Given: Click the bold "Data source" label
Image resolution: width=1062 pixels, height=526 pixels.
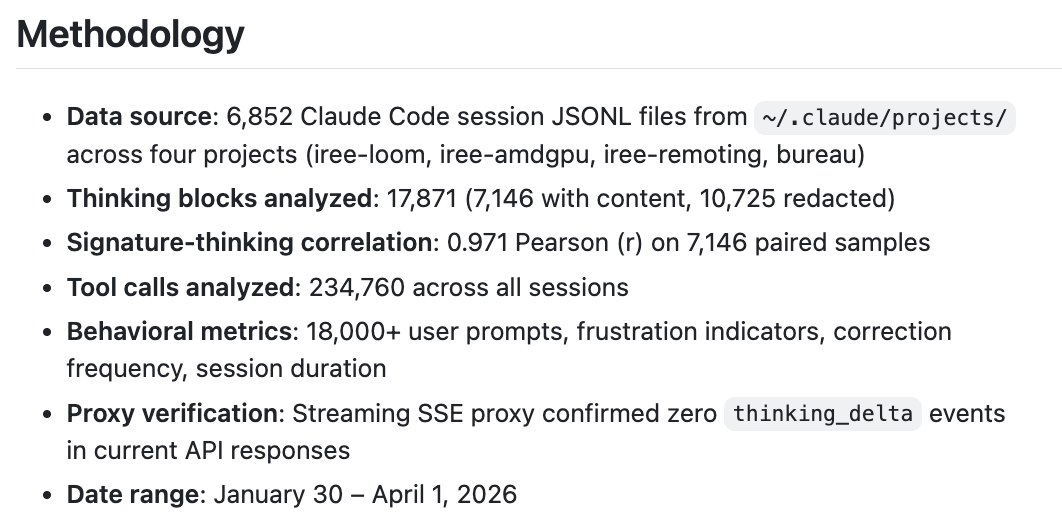Looking at the screenshot, I should (x=139, y=117).
